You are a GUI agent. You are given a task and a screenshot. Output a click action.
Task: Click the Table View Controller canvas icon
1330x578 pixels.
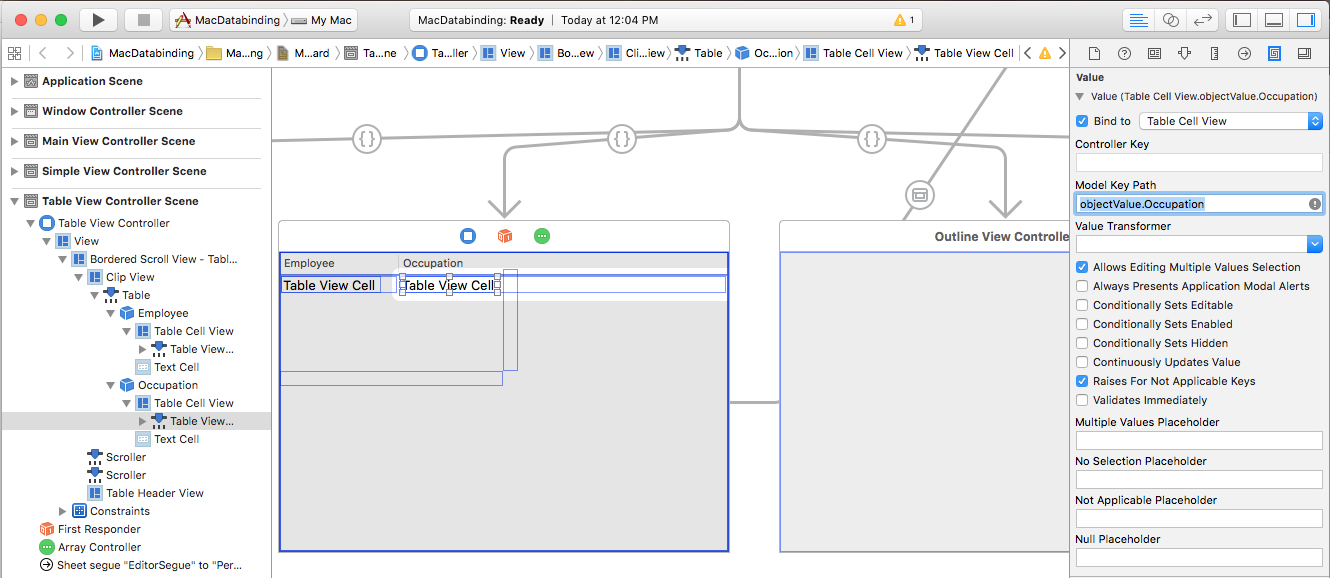(x=468, y=236)
